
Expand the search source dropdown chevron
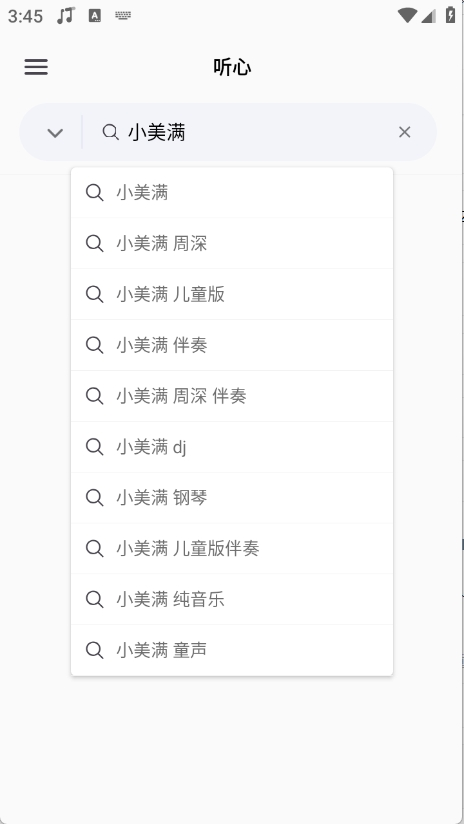click(55, 132)
